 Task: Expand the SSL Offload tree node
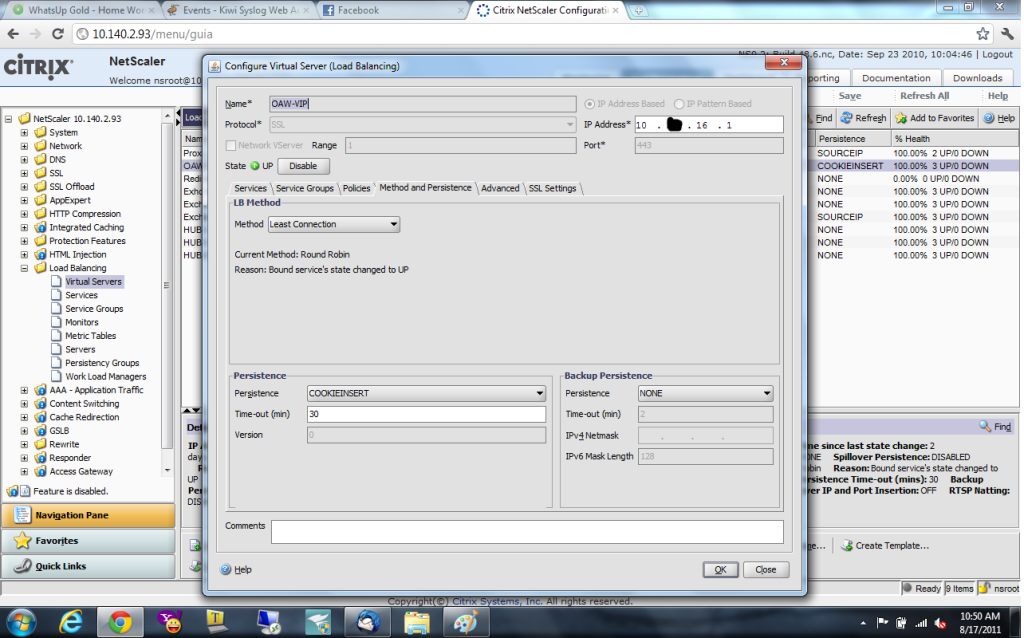(24, 186)
